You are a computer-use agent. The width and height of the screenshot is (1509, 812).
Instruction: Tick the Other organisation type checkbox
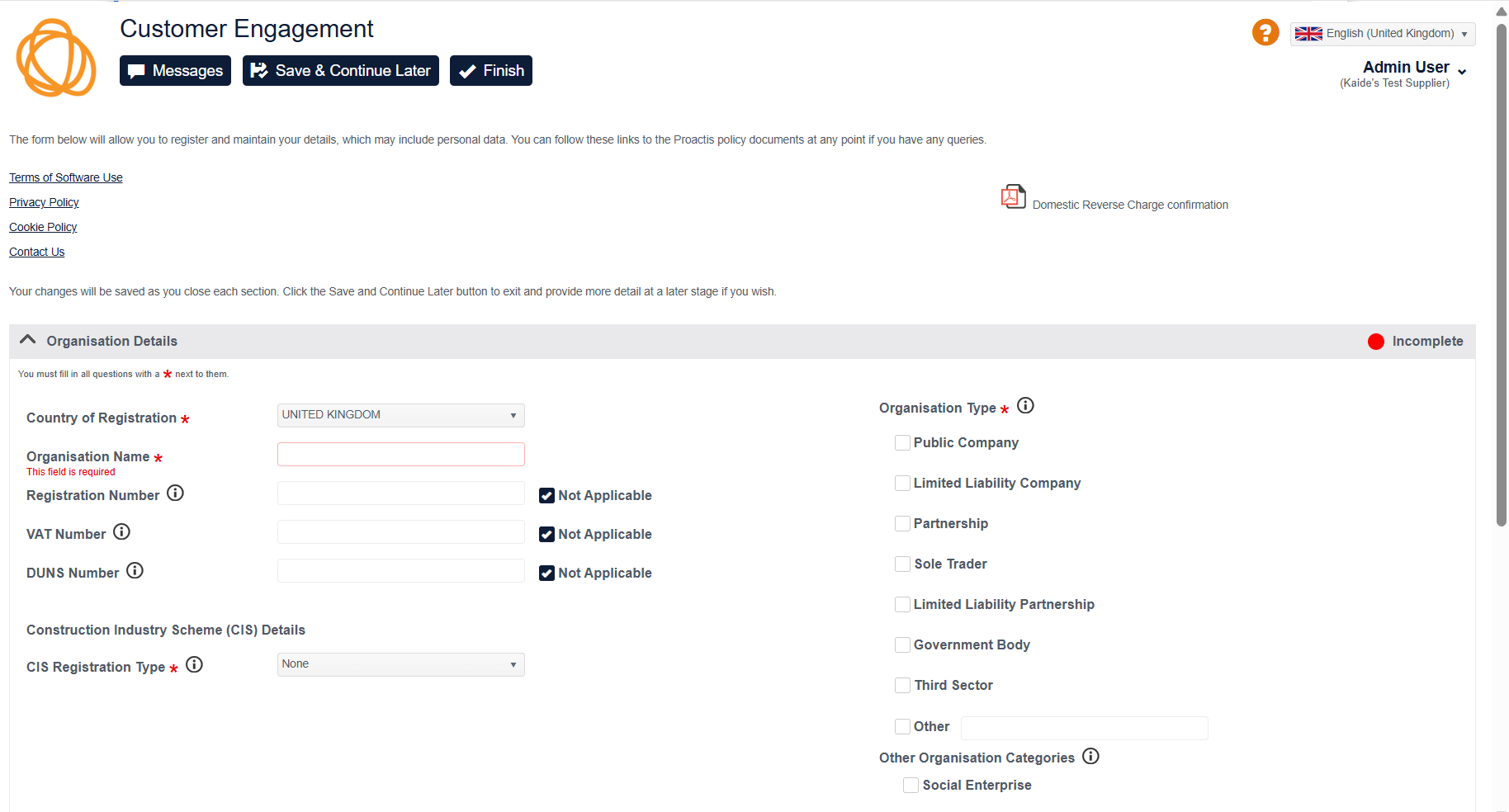pos(902,726)
